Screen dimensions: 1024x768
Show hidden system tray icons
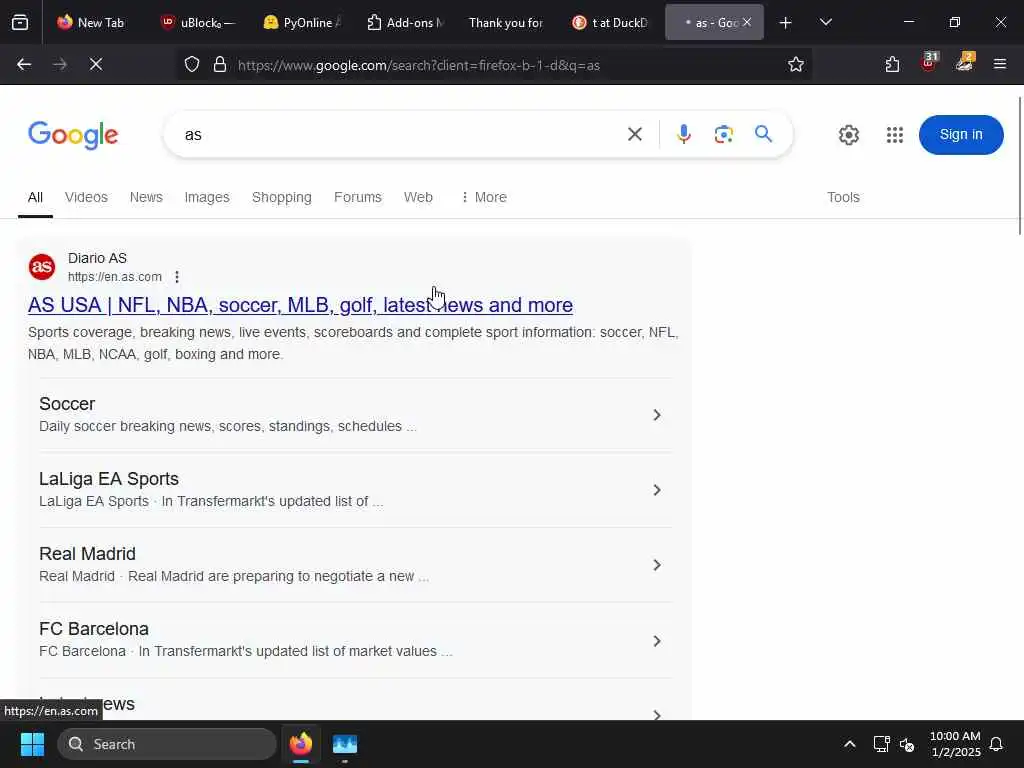point(850,744)
